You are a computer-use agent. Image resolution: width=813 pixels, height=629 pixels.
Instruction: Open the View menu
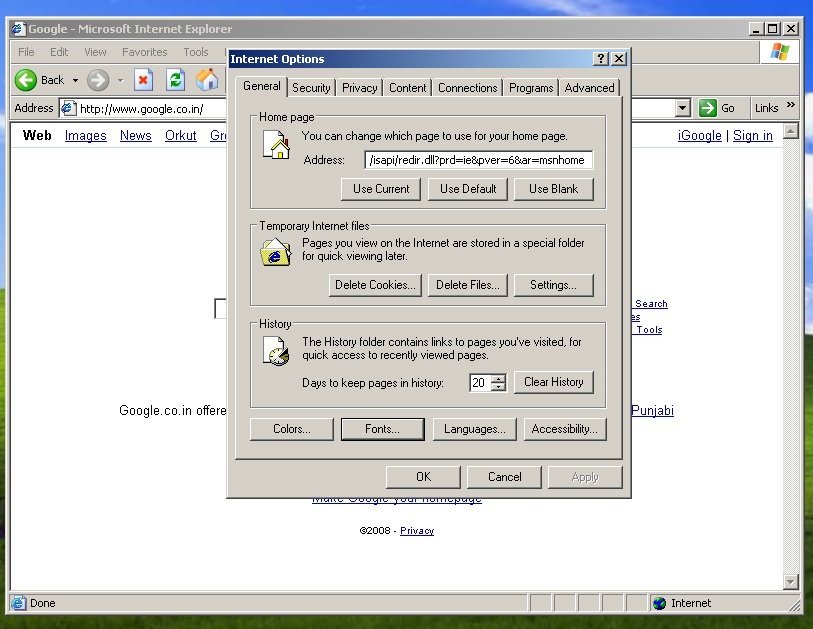(x=95, y=52)
